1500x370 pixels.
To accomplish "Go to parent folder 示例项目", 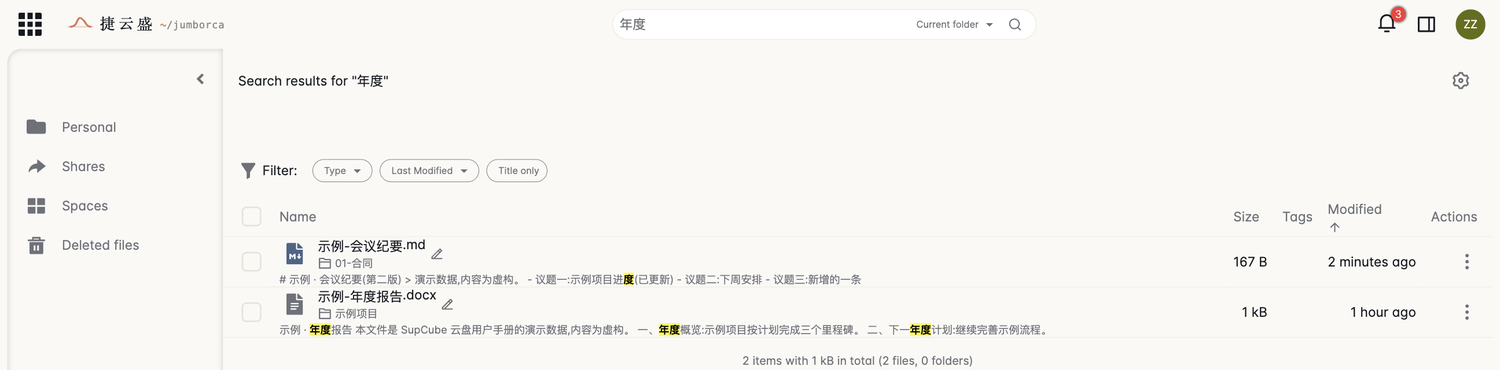I will pos(348,314).
